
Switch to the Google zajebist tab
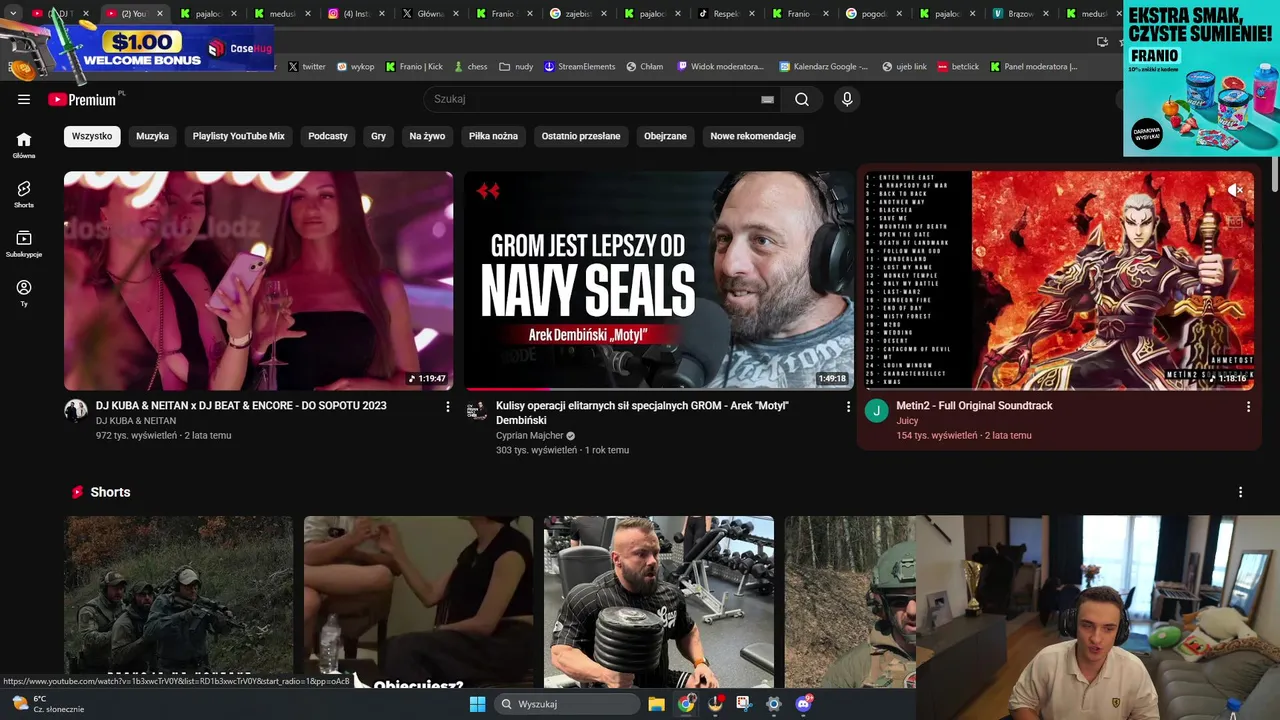(x=579, y=14)
